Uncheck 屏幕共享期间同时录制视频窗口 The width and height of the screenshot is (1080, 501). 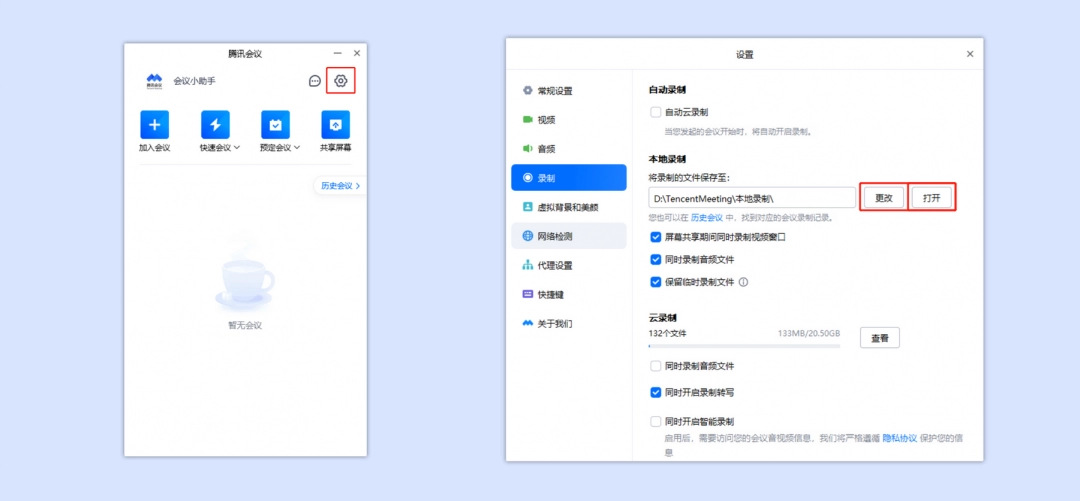click(x=656, y=237)
